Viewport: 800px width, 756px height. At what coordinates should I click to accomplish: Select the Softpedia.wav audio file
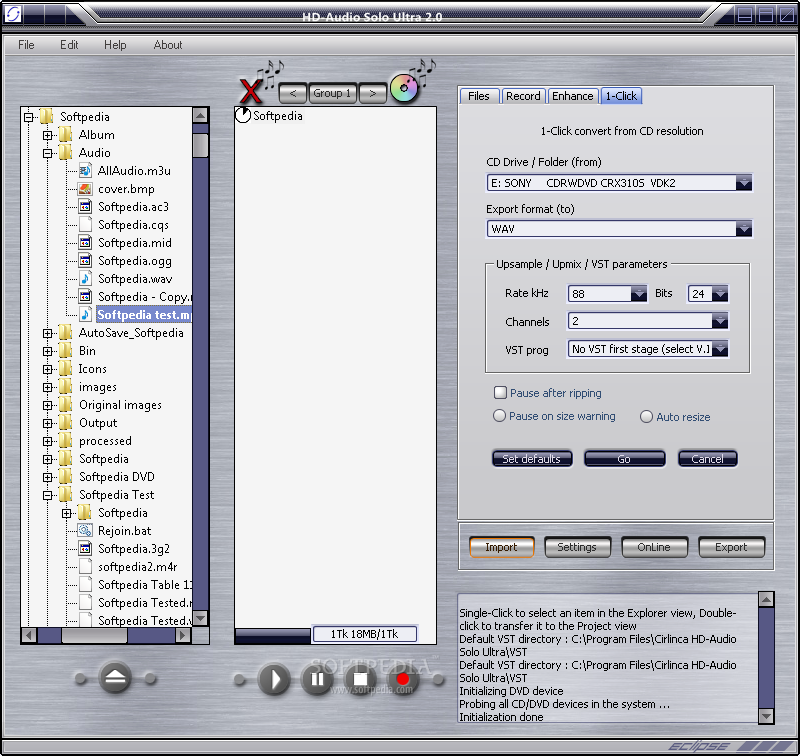pos(135,279)
